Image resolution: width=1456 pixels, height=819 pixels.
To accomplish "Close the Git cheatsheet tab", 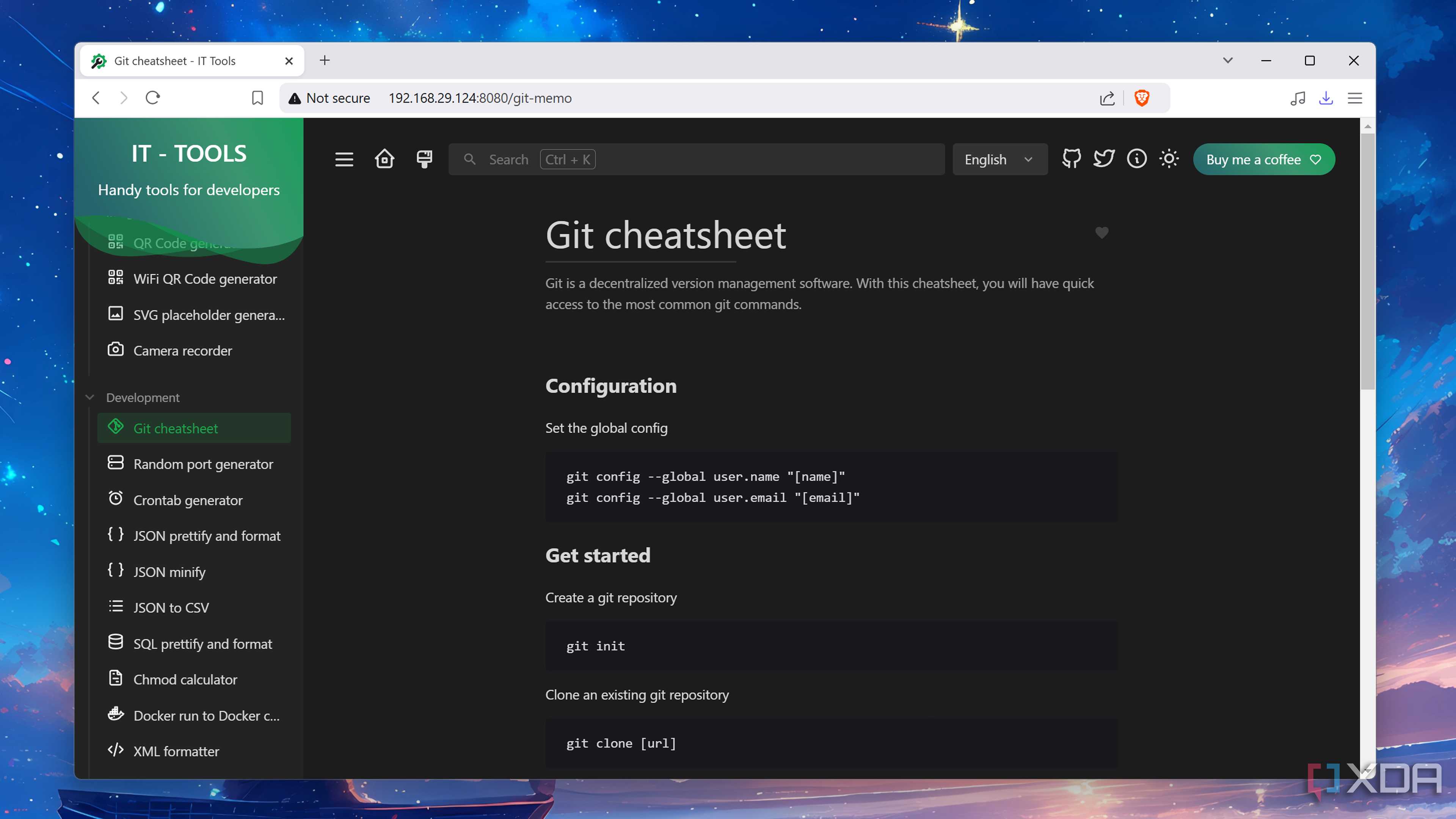I will point(289,61).
